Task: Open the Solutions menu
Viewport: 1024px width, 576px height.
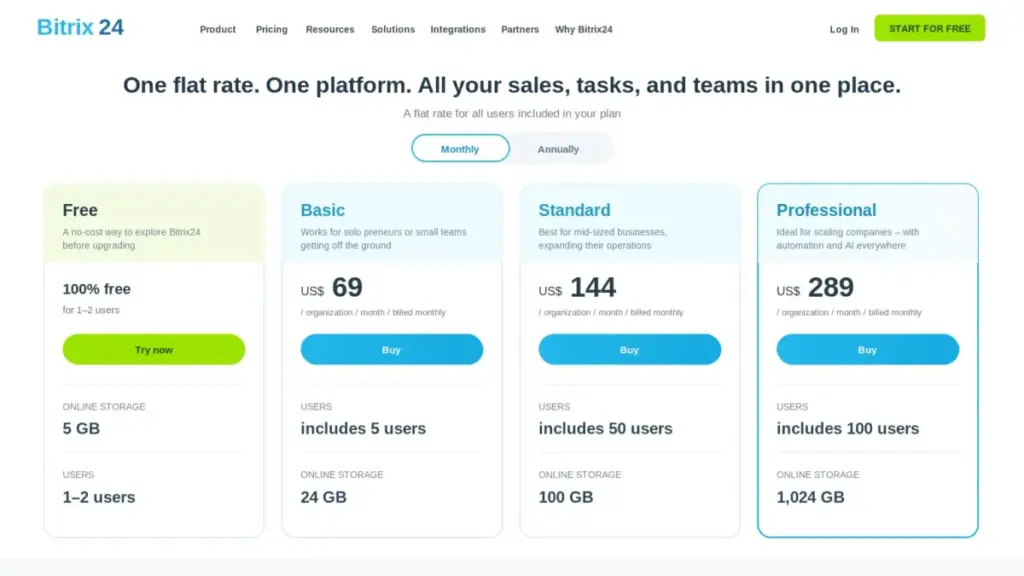Action: [393, 29]
